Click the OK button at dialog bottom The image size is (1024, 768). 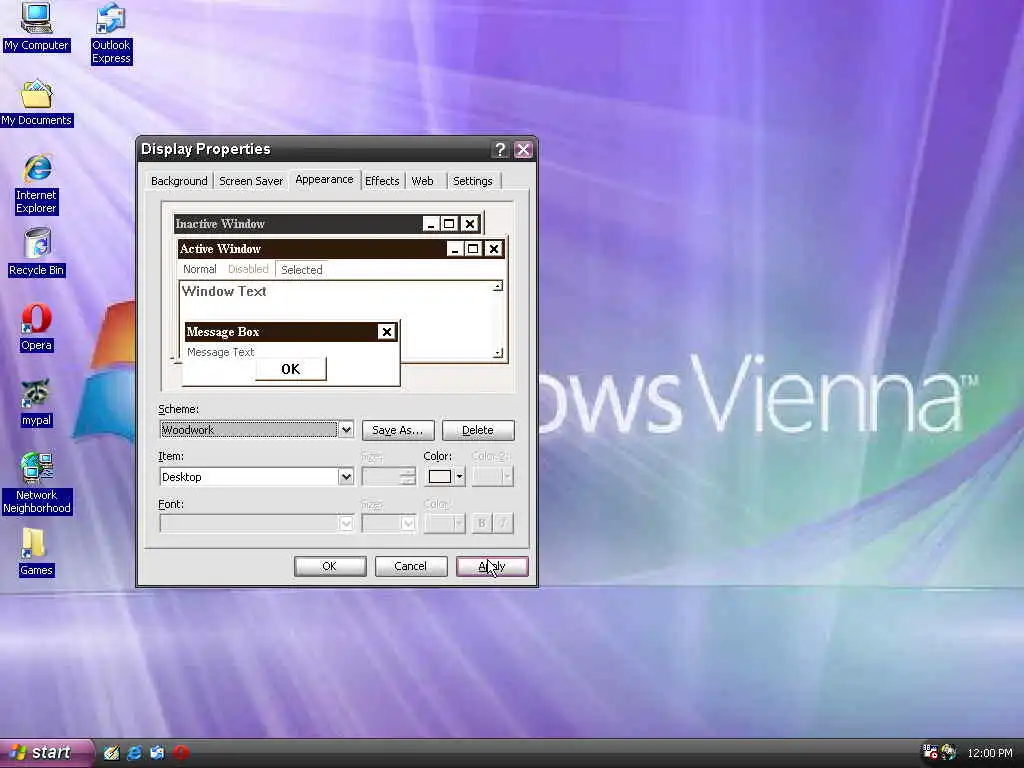pos(330,566)
